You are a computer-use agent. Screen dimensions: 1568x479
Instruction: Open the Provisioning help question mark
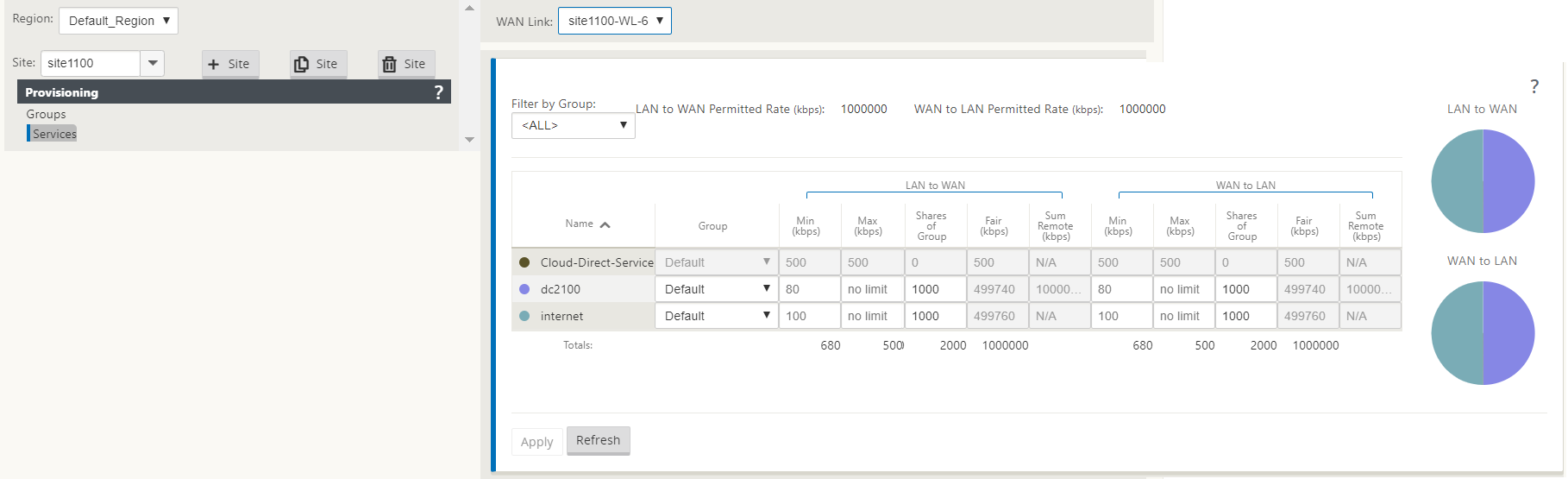(x=438, y=92)
